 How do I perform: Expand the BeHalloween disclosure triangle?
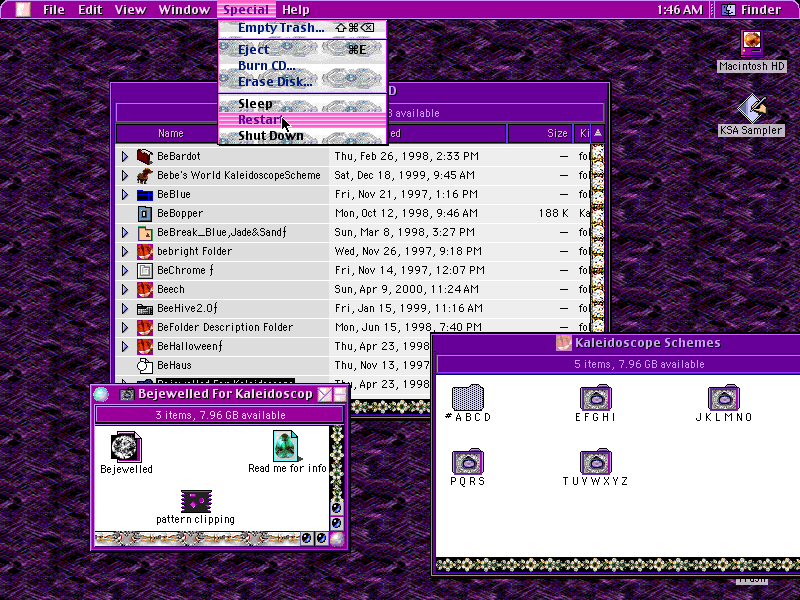coord(124,346)
